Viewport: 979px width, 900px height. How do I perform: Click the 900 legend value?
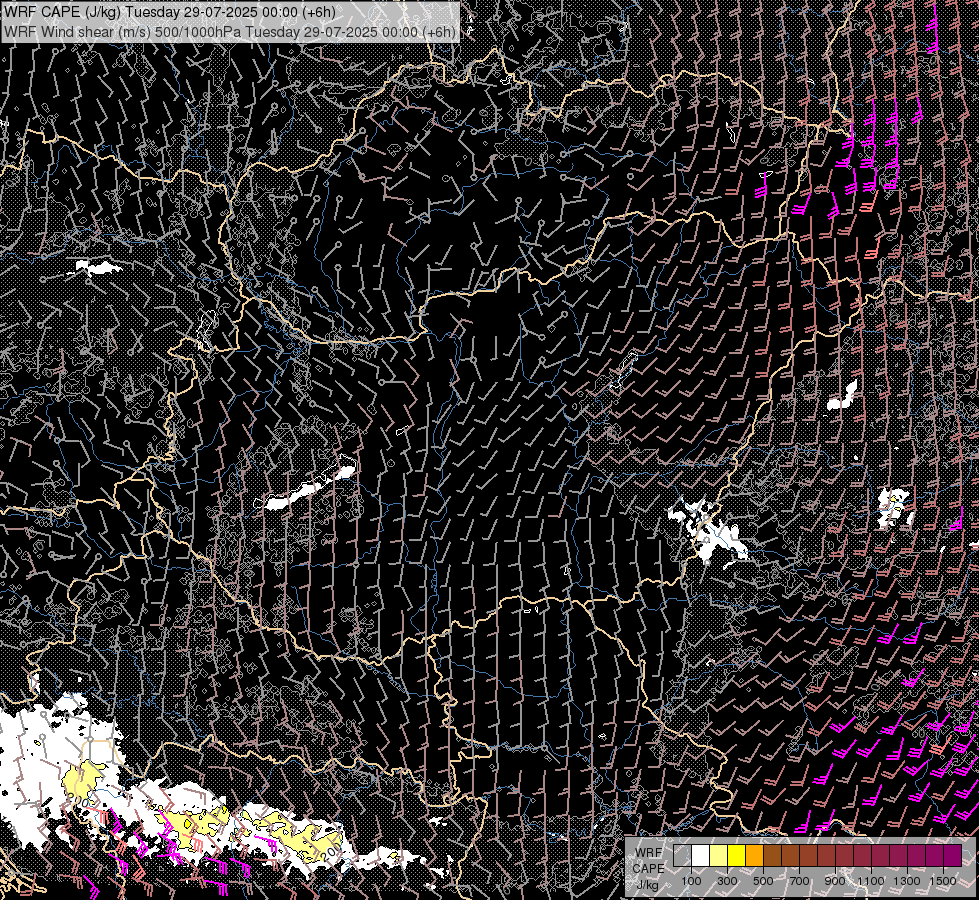point(835,881)
